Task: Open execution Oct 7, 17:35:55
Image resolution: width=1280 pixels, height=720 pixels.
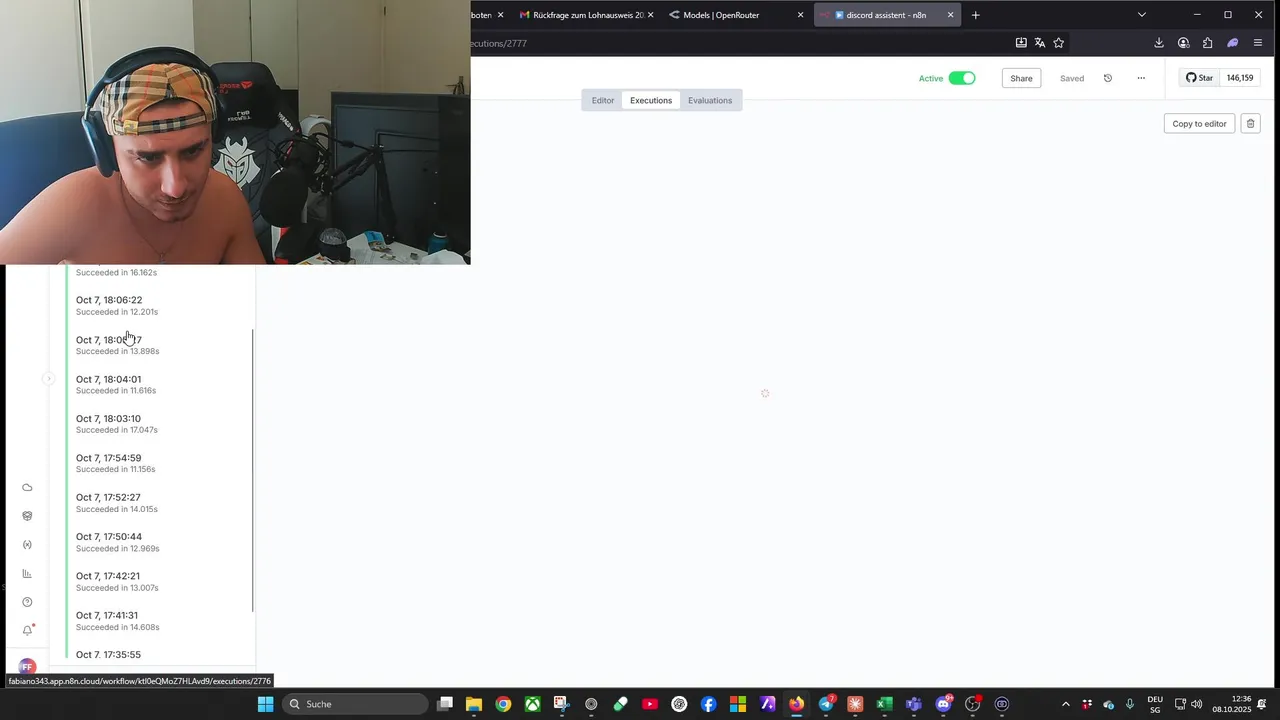Action: coord(158,655)
